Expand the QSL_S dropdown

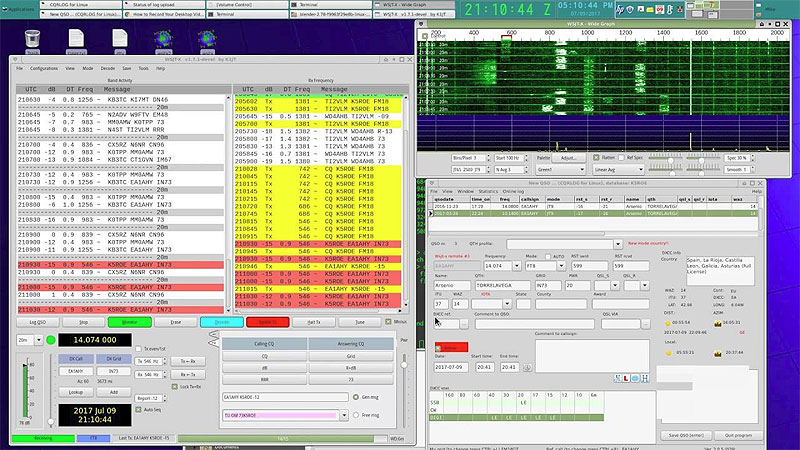615,285
